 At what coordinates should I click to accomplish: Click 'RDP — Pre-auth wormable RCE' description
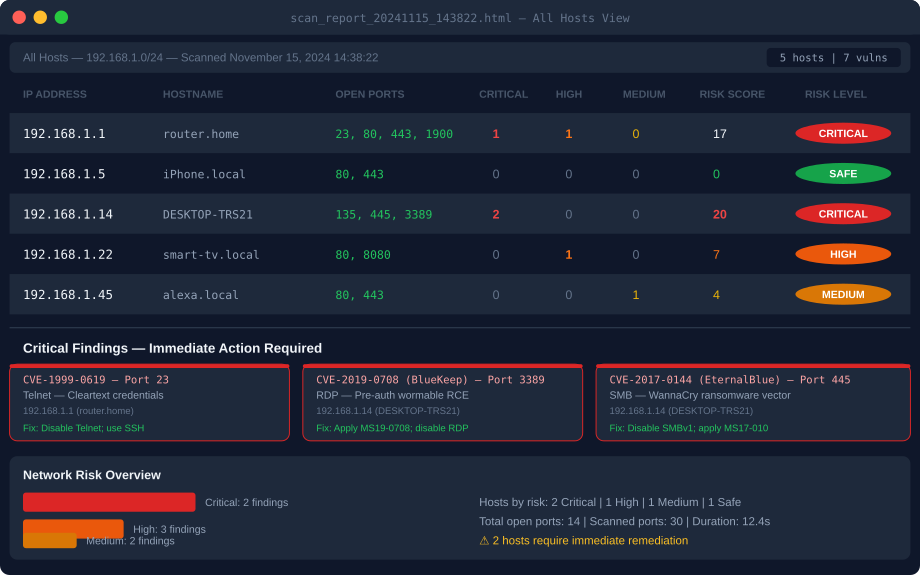pos(393,395)
